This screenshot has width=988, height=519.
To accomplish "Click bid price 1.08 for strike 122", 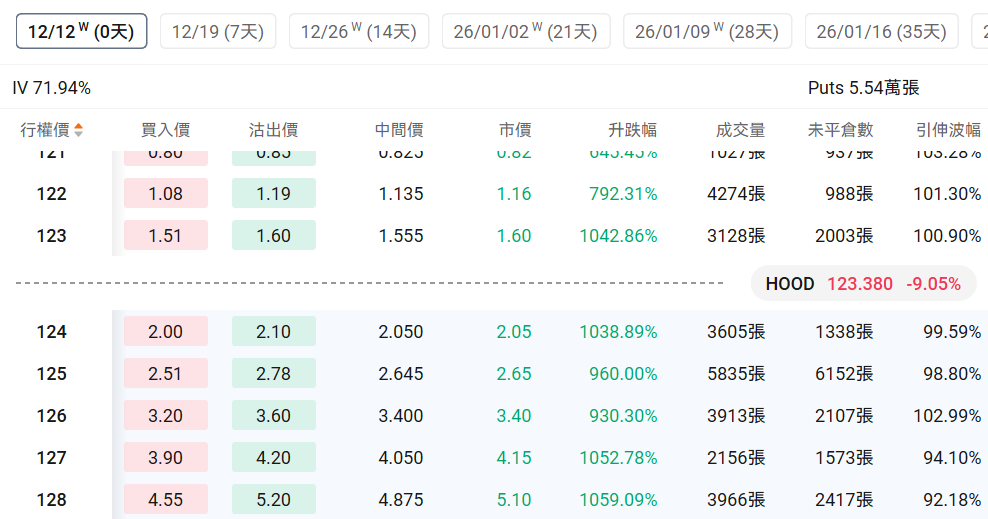I will coord(166,194).
